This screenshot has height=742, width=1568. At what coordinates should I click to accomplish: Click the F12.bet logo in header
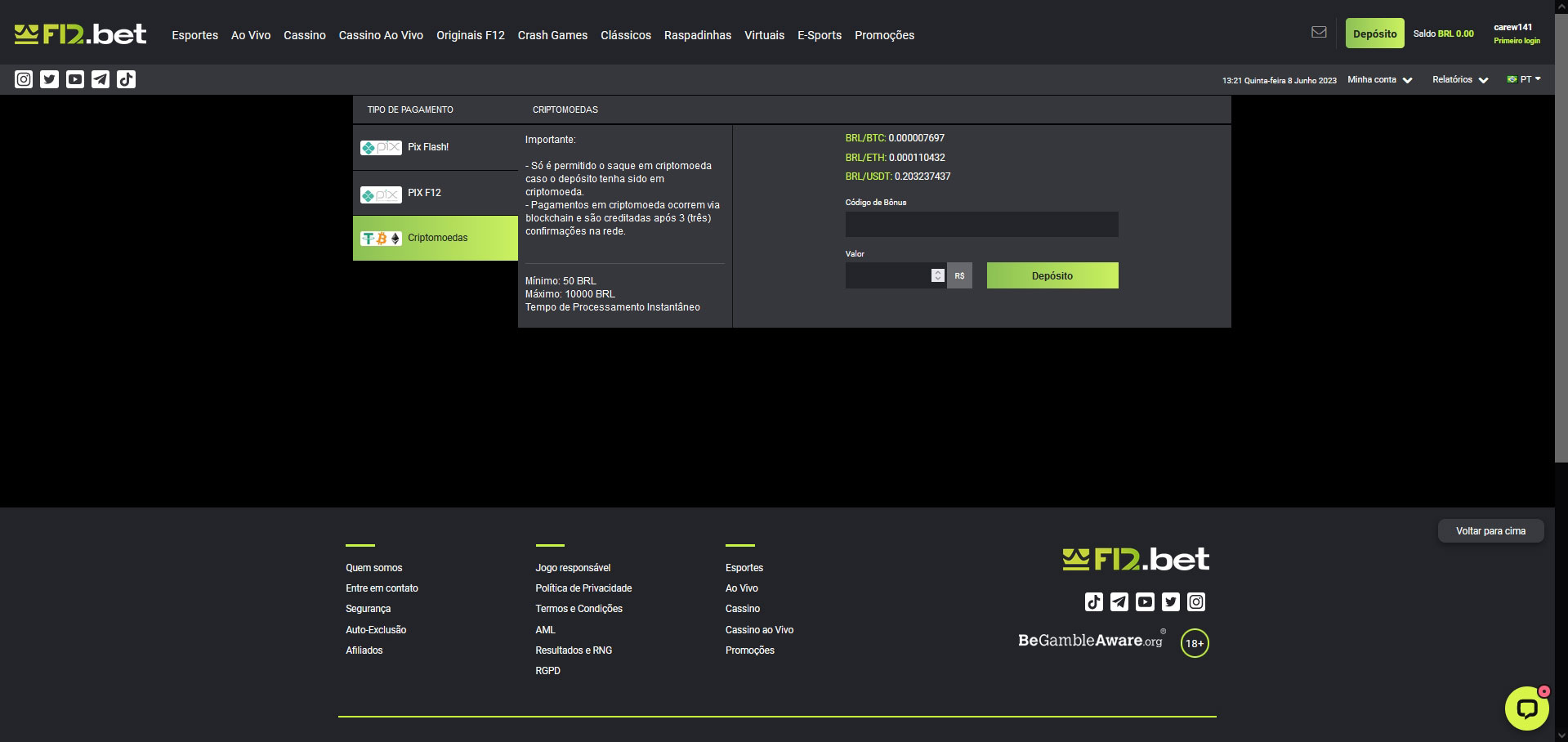80,34
